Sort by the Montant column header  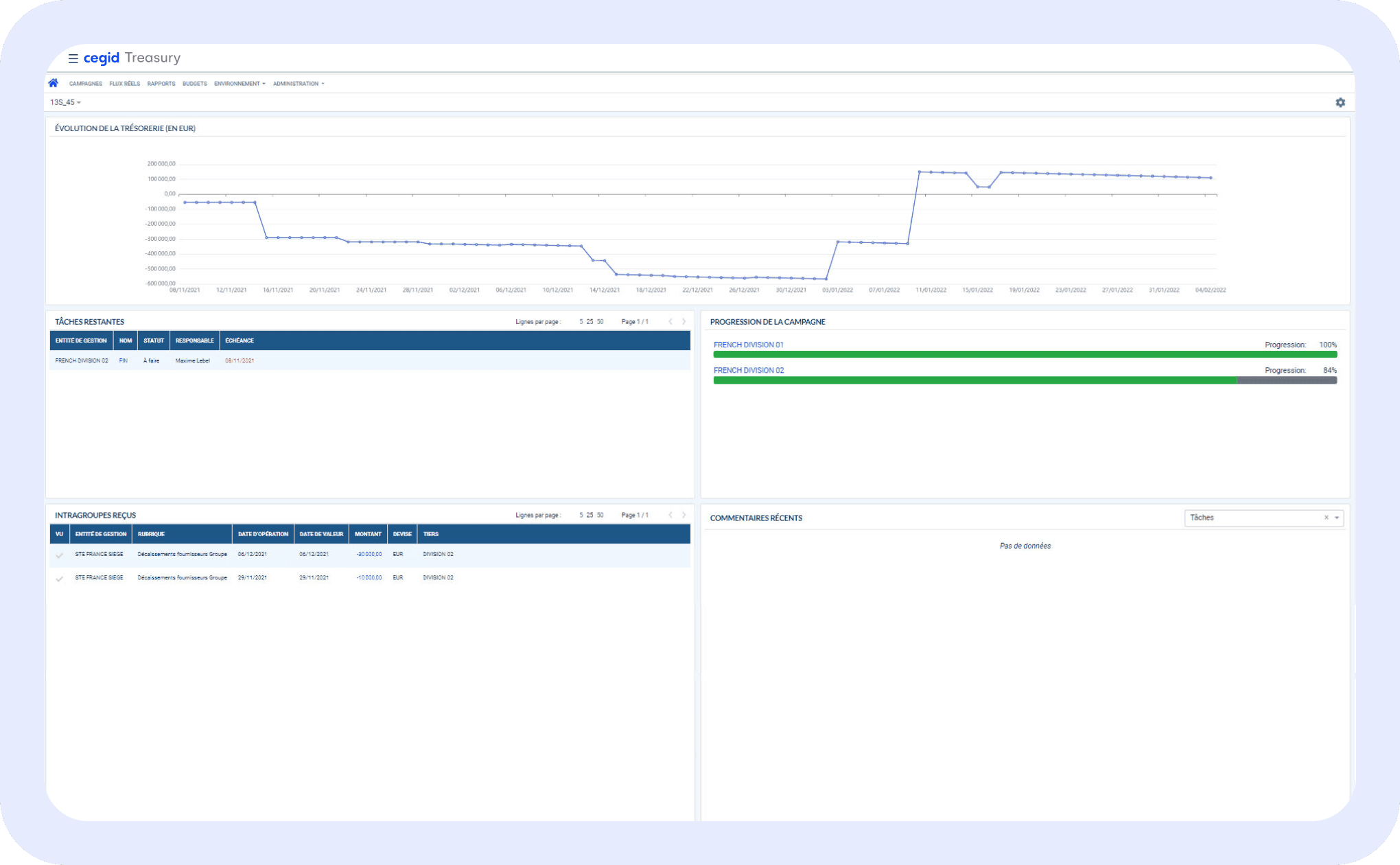coord(368,534)
